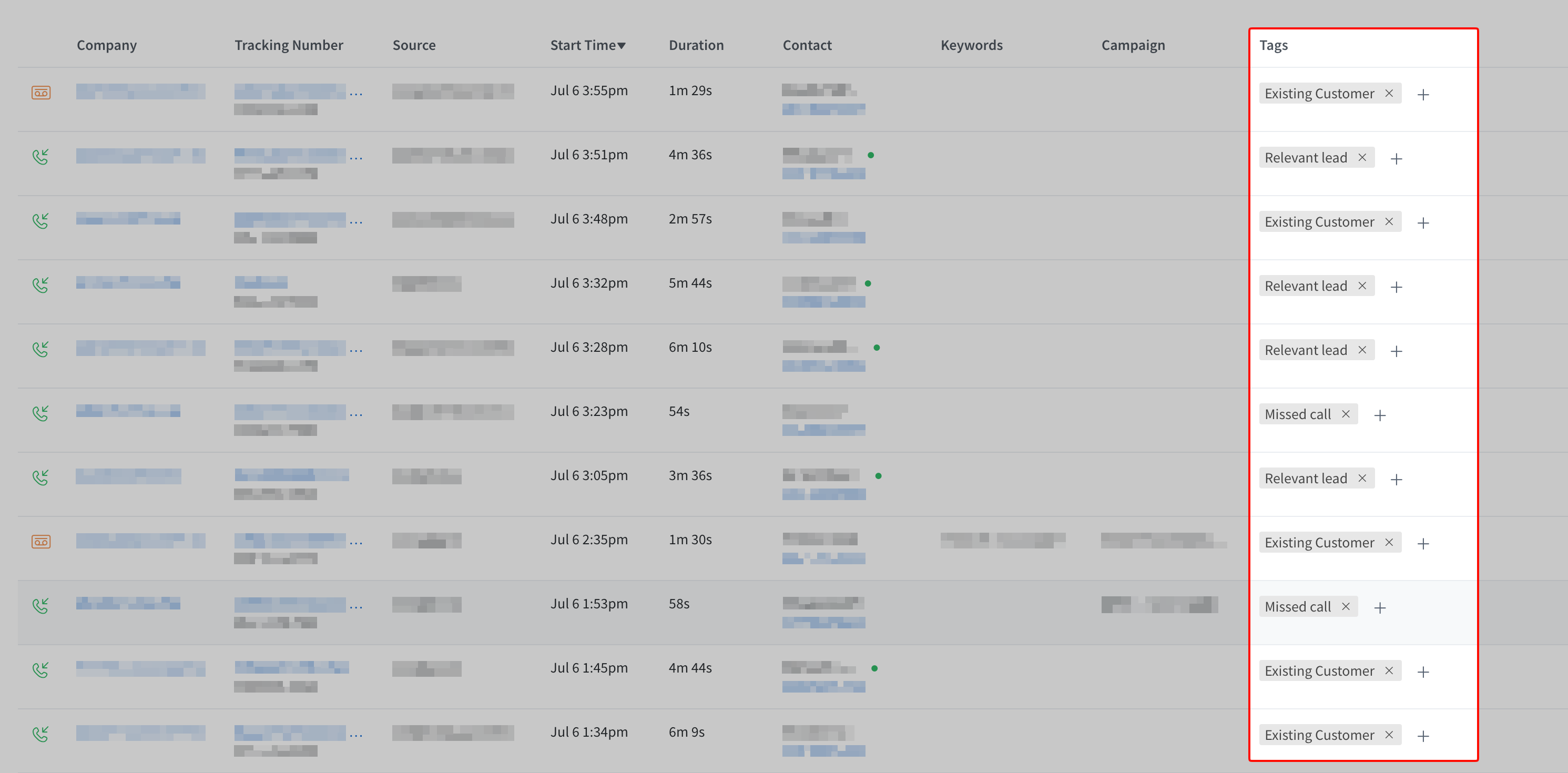Add a tag to the 3:51pm call
The image size is (1568, 773).
1397,159
